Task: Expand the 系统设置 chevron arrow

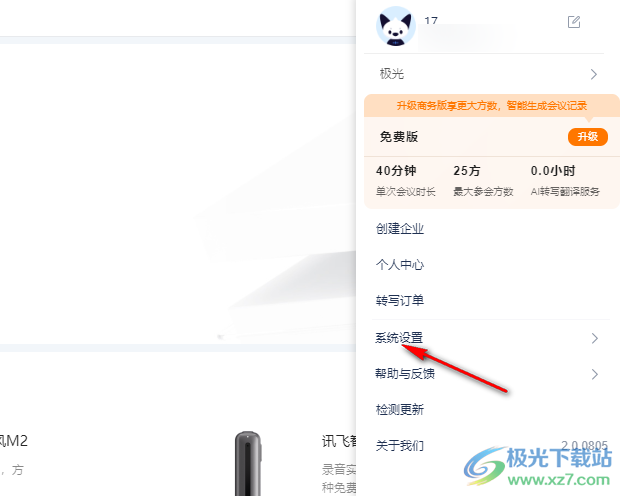Action: click(594, 338)
